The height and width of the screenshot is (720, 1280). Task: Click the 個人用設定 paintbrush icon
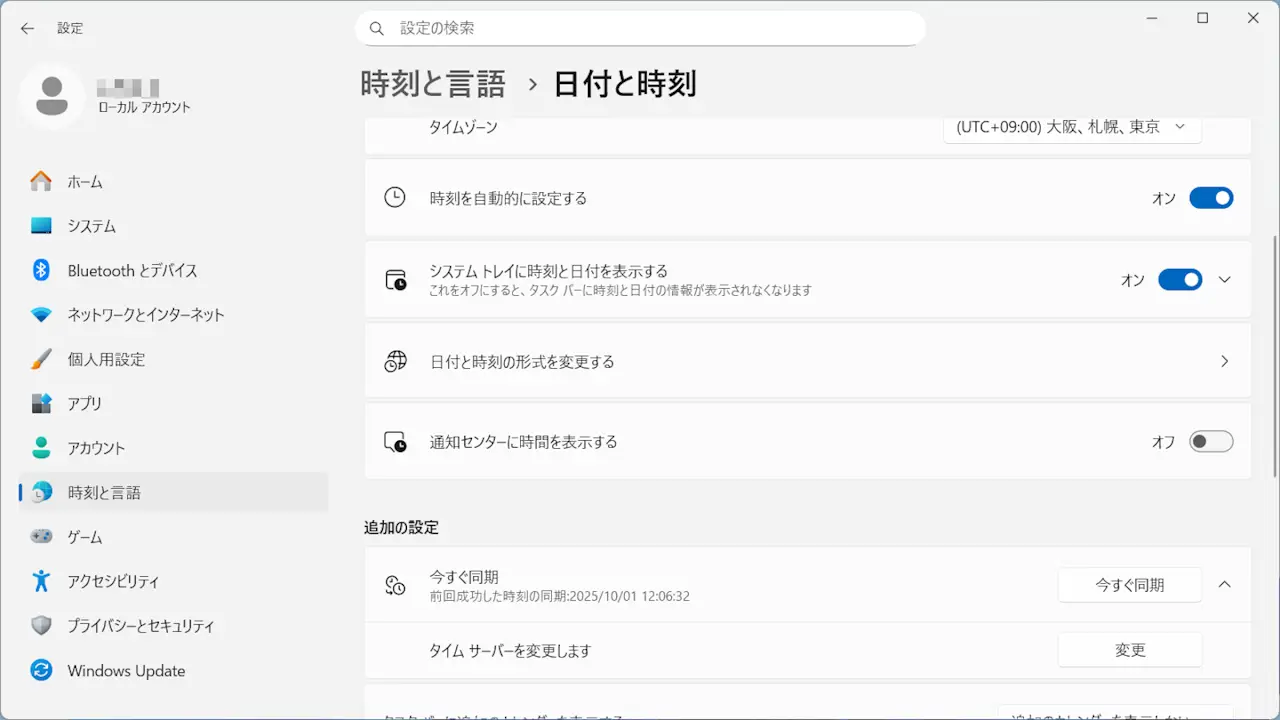click(x=41, y=359)
